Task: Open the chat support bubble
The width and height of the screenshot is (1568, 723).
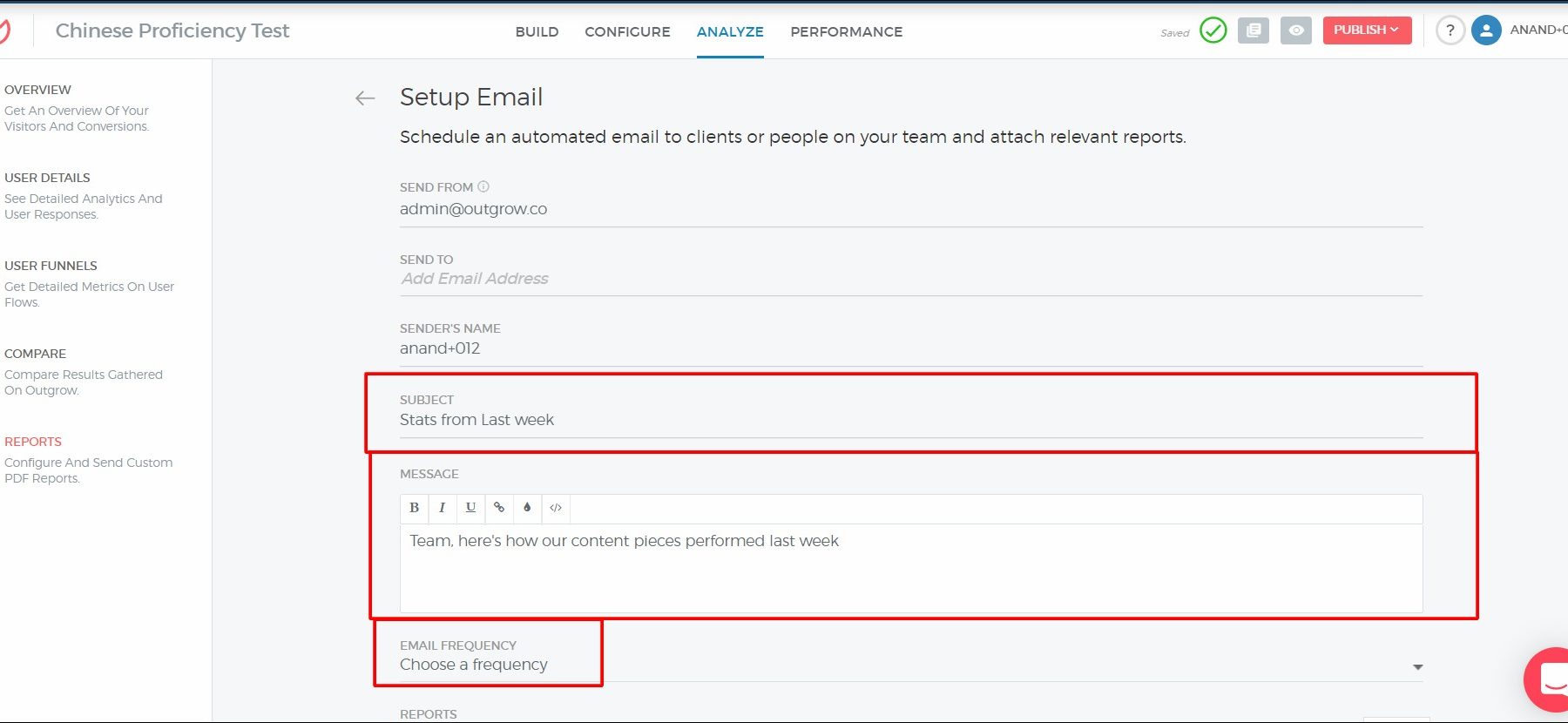Action: point(1551,679)
